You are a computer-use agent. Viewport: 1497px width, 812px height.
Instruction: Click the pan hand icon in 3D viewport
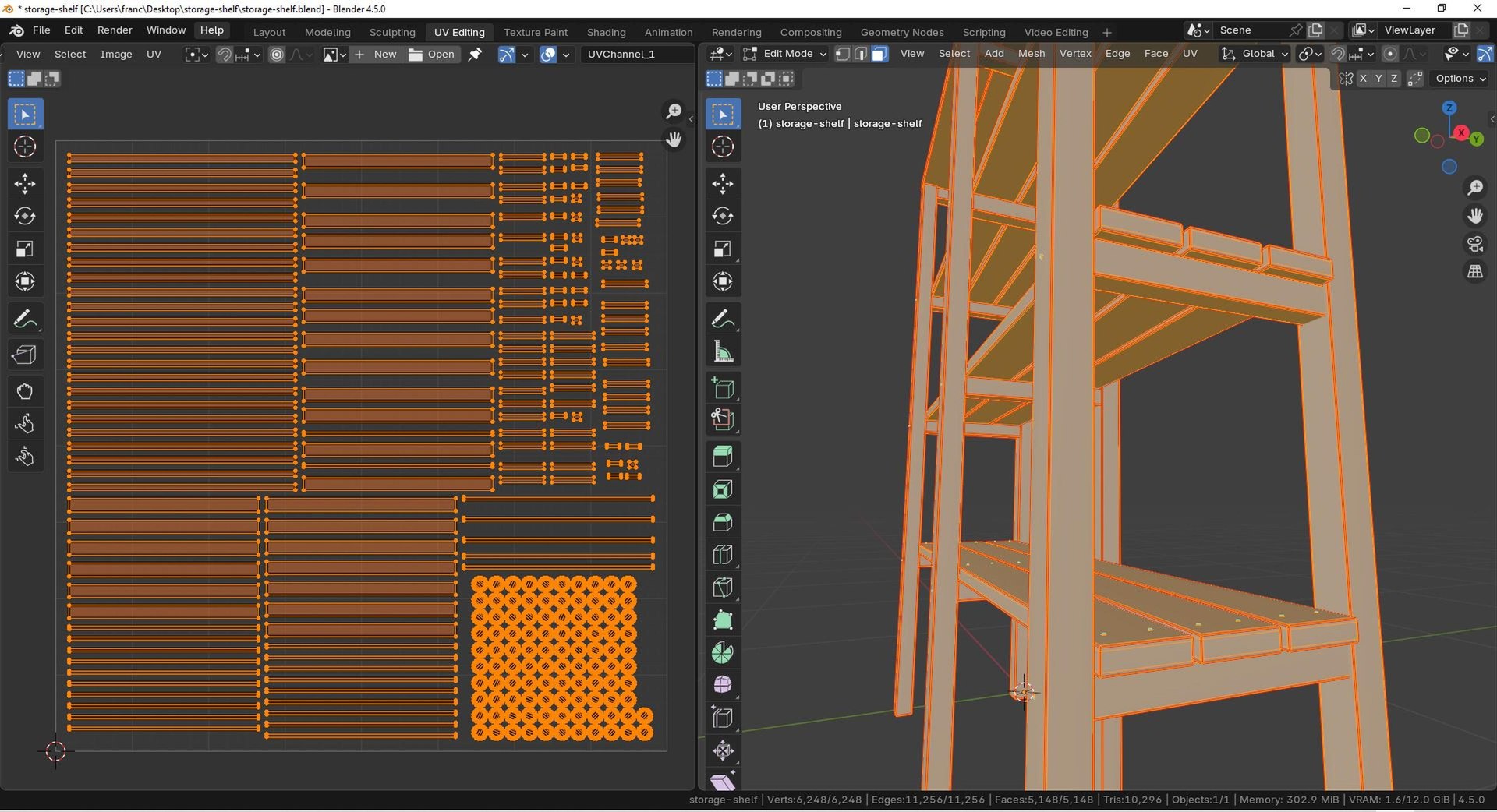point(1475,216)
